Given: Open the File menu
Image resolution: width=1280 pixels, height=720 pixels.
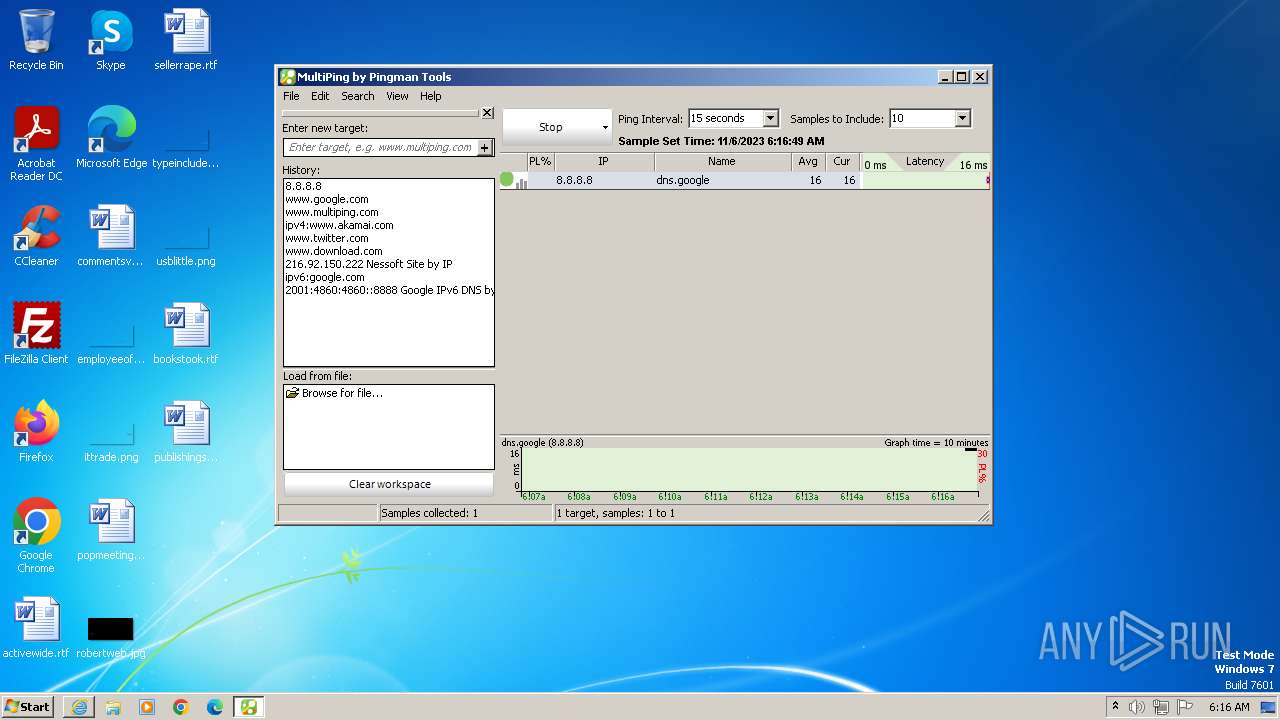Looking at the screenshot, I should coord(291,96).
